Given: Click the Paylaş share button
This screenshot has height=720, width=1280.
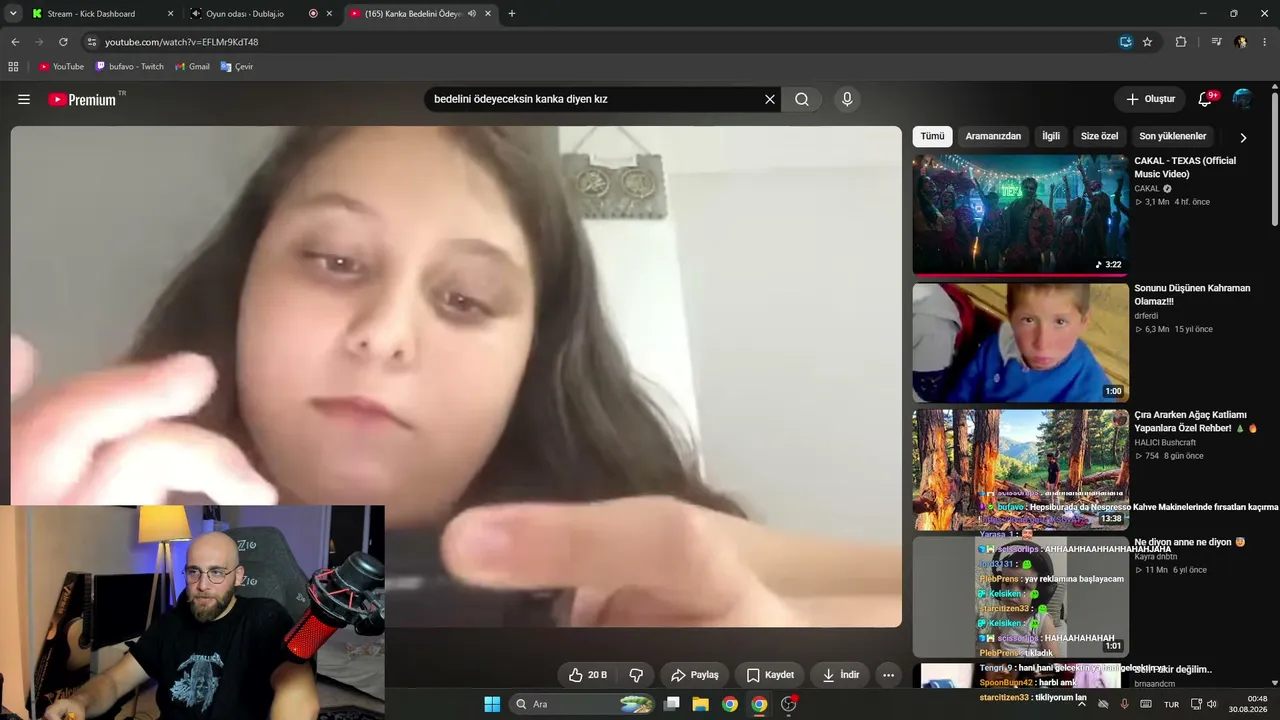Looking at the screenshot, I should pos(695,675).
